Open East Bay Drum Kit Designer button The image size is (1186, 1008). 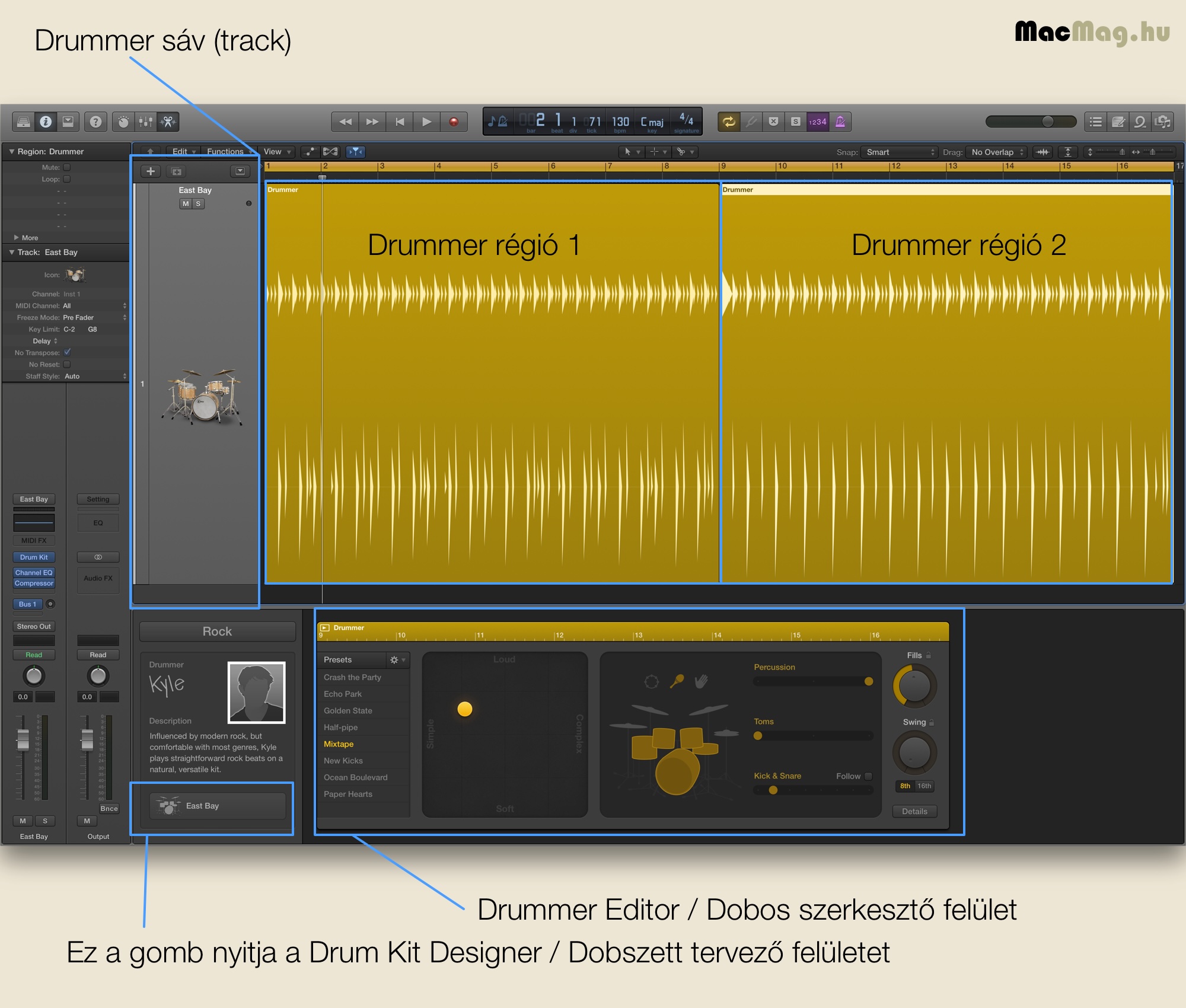217,806
